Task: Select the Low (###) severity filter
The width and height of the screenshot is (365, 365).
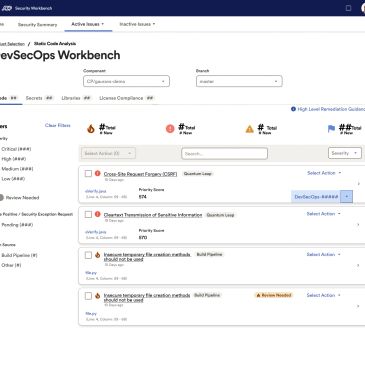Action: coord(13,179)
